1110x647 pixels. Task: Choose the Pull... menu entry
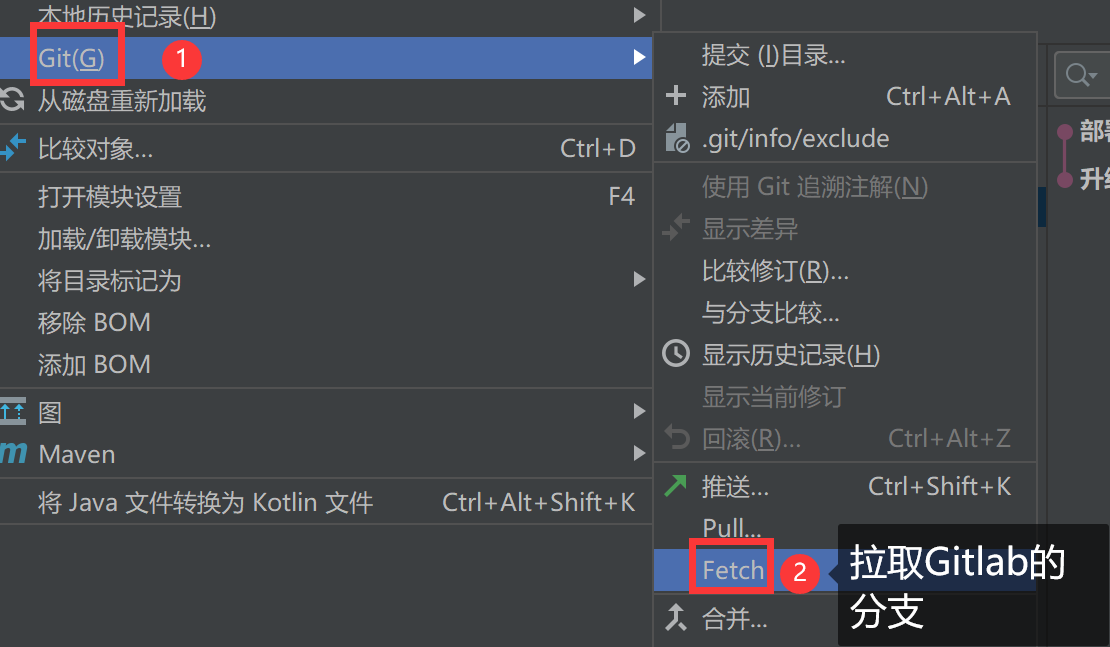click(732, 528)
